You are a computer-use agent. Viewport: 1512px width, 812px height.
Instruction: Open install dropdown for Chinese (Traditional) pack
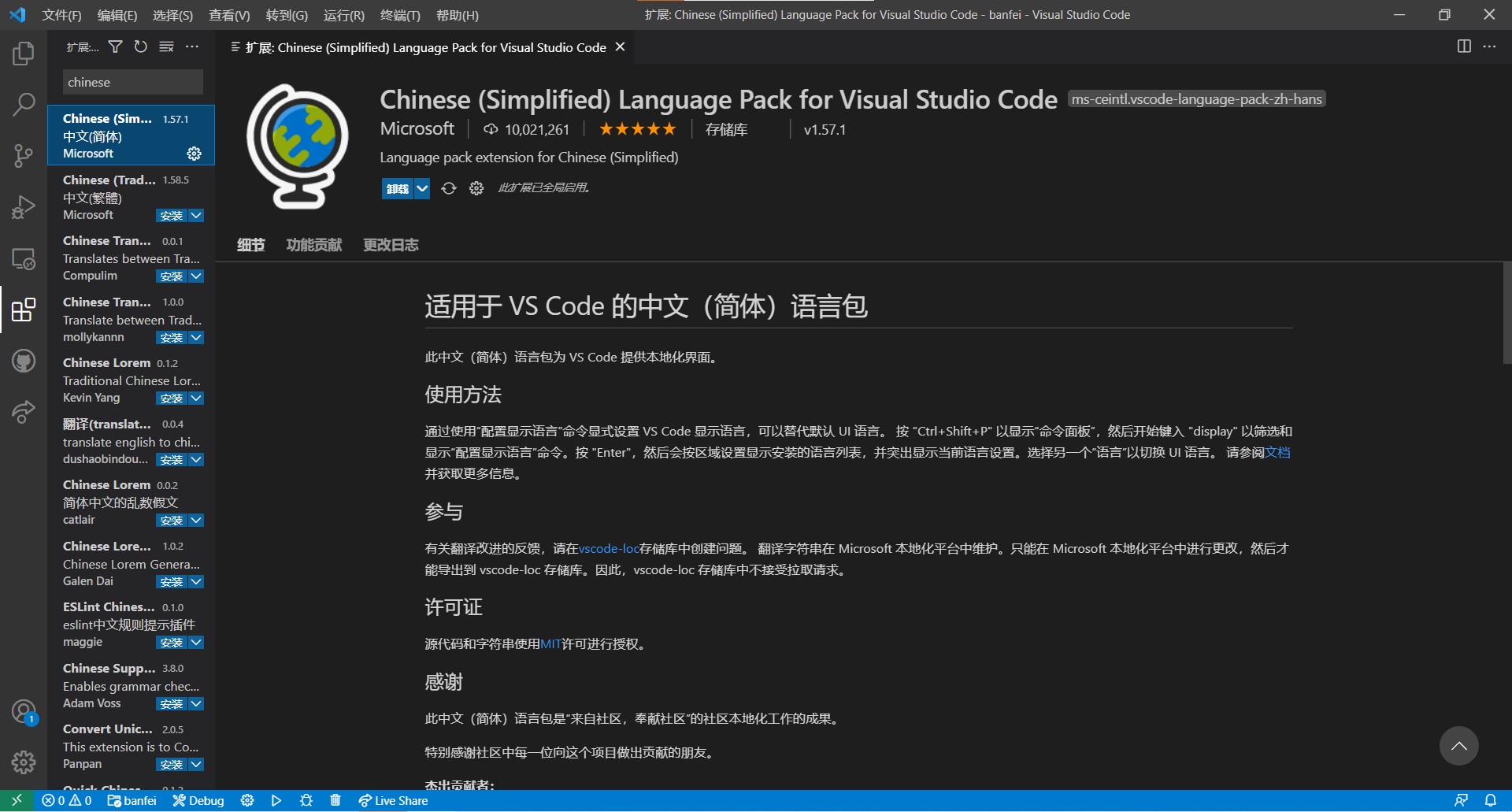coord(197,216)
